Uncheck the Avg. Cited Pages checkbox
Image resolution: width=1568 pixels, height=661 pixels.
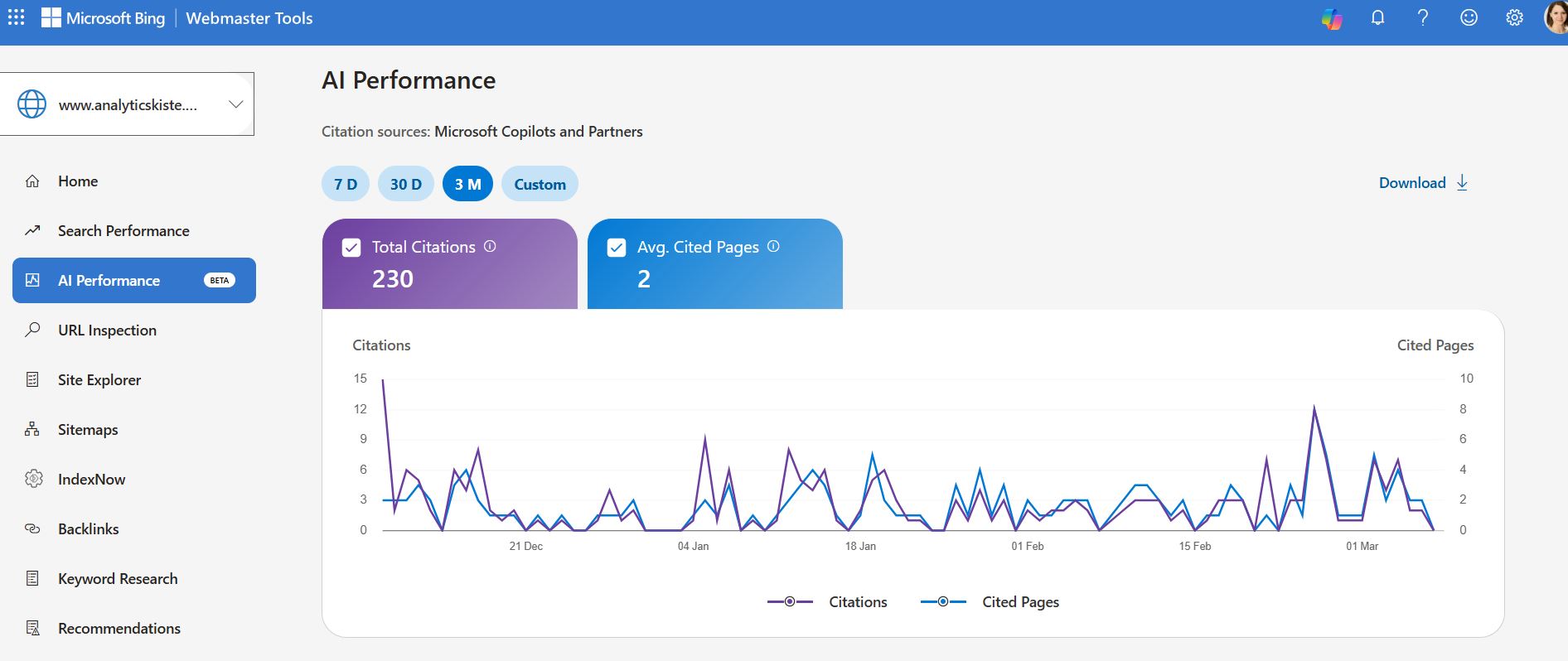pyautogui.click(x=617, y=248)
